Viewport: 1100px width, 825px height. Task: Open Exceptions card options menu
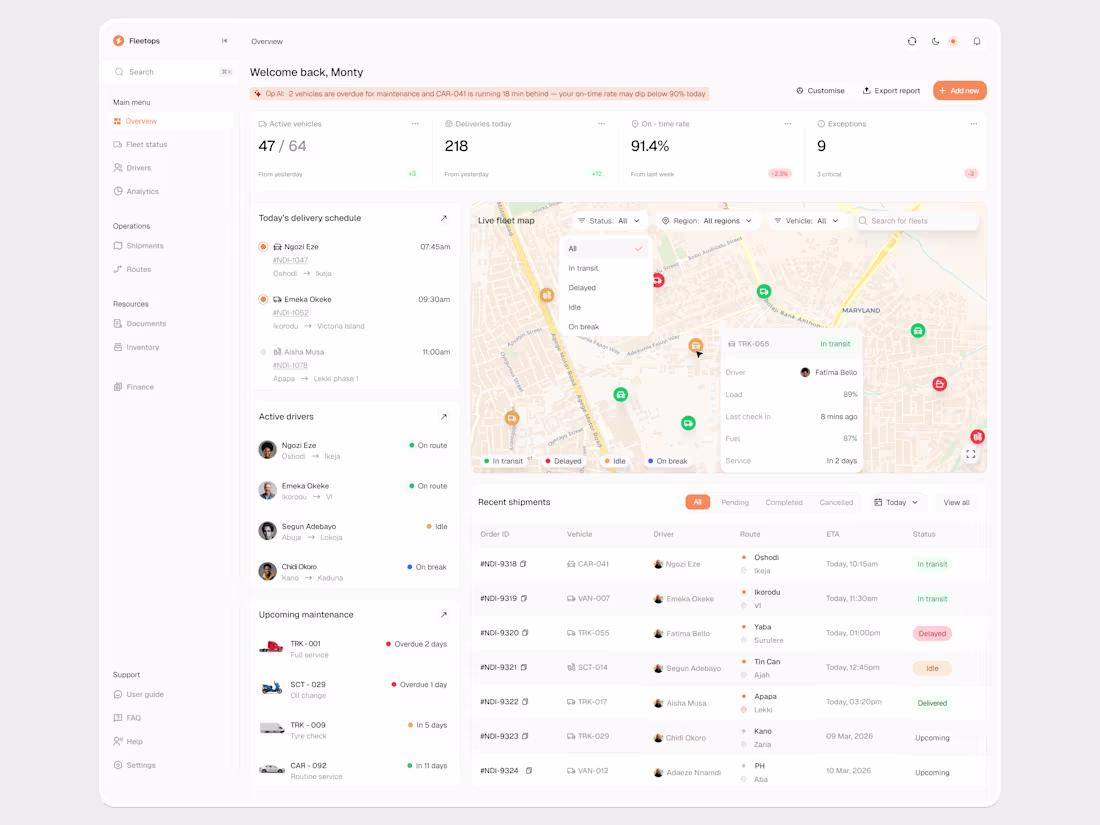[x=974, y=123]
